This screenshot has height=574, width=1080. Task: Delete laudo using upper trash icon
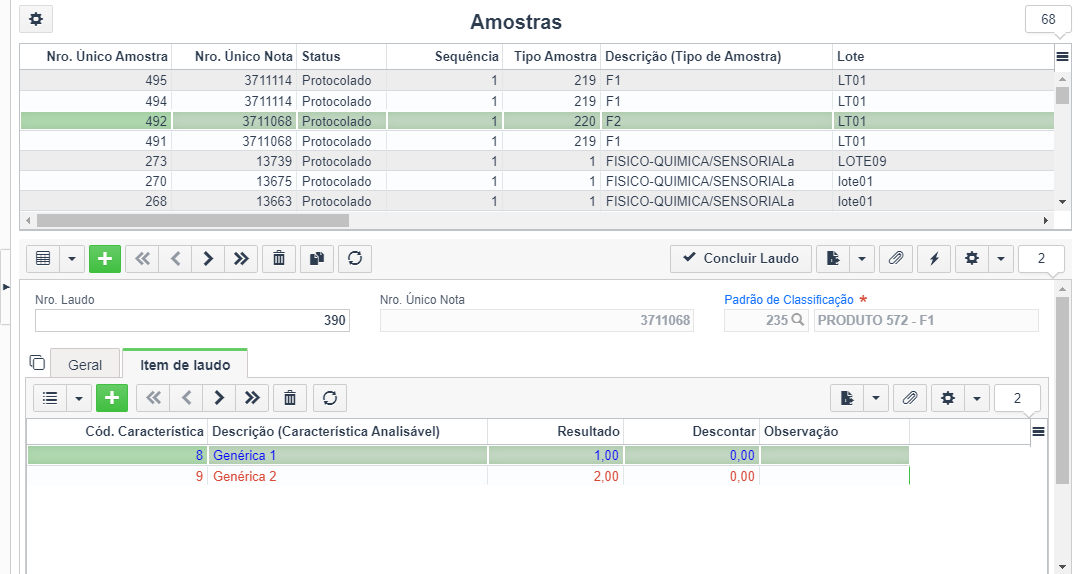[279, 258]
